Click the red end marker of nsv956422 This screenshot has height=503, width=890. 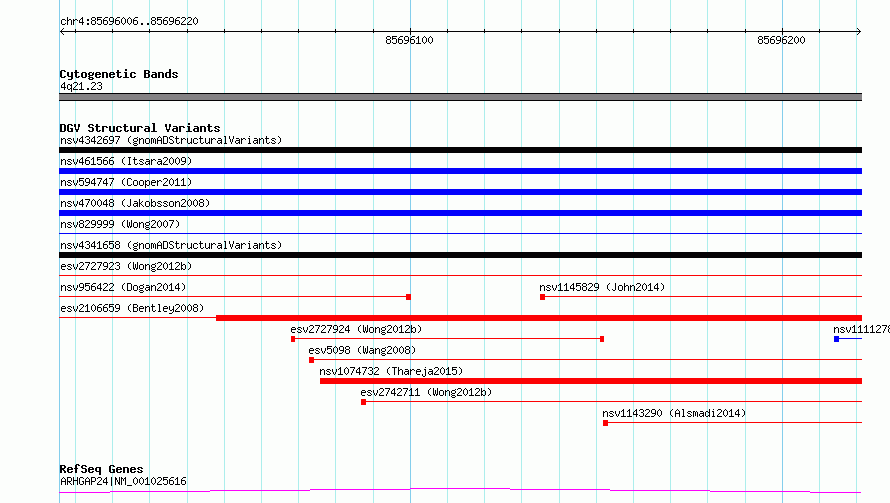coord(408,297)
